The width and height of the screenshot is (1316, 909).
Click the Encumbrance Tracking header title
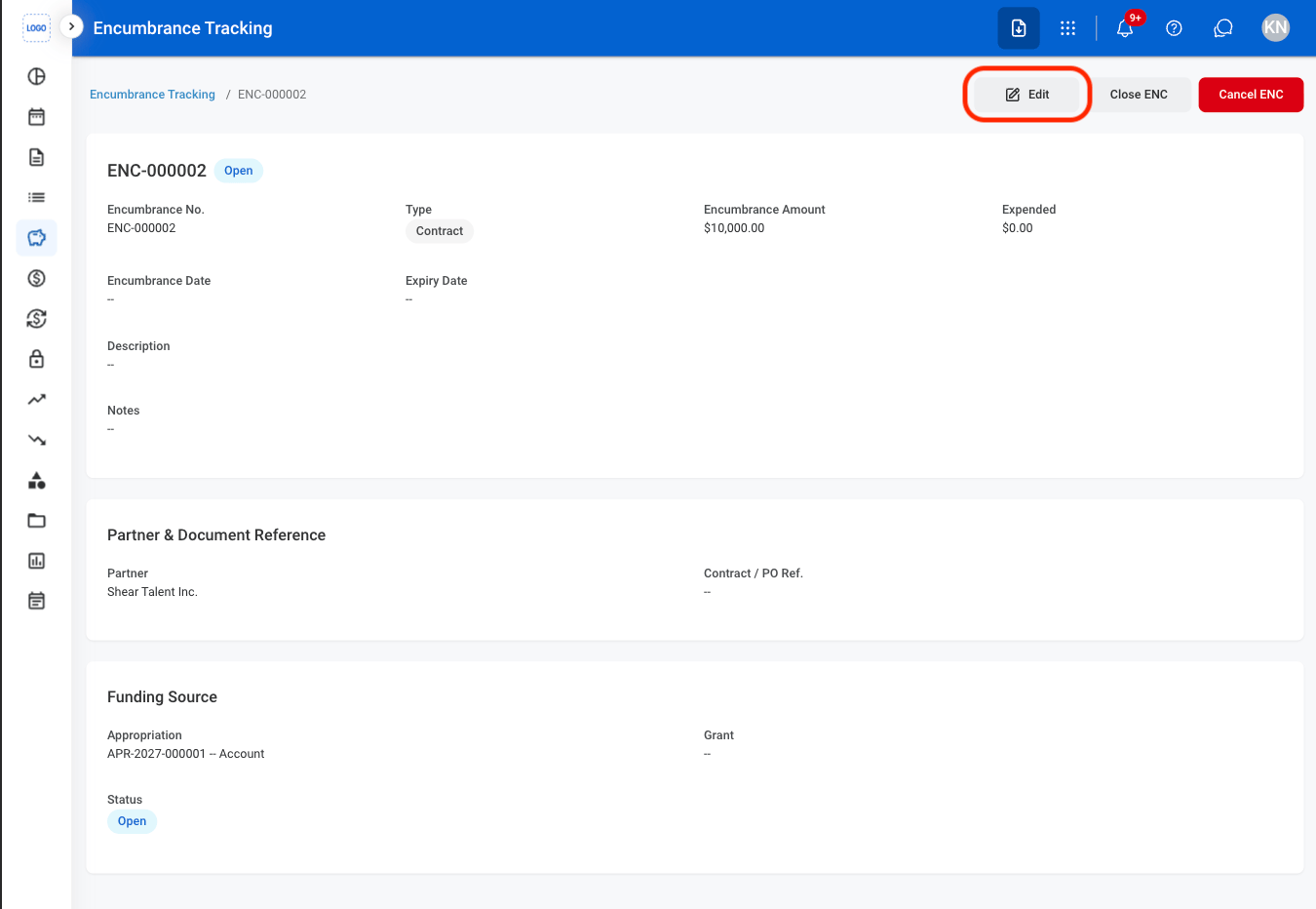[x=182, y=28]
